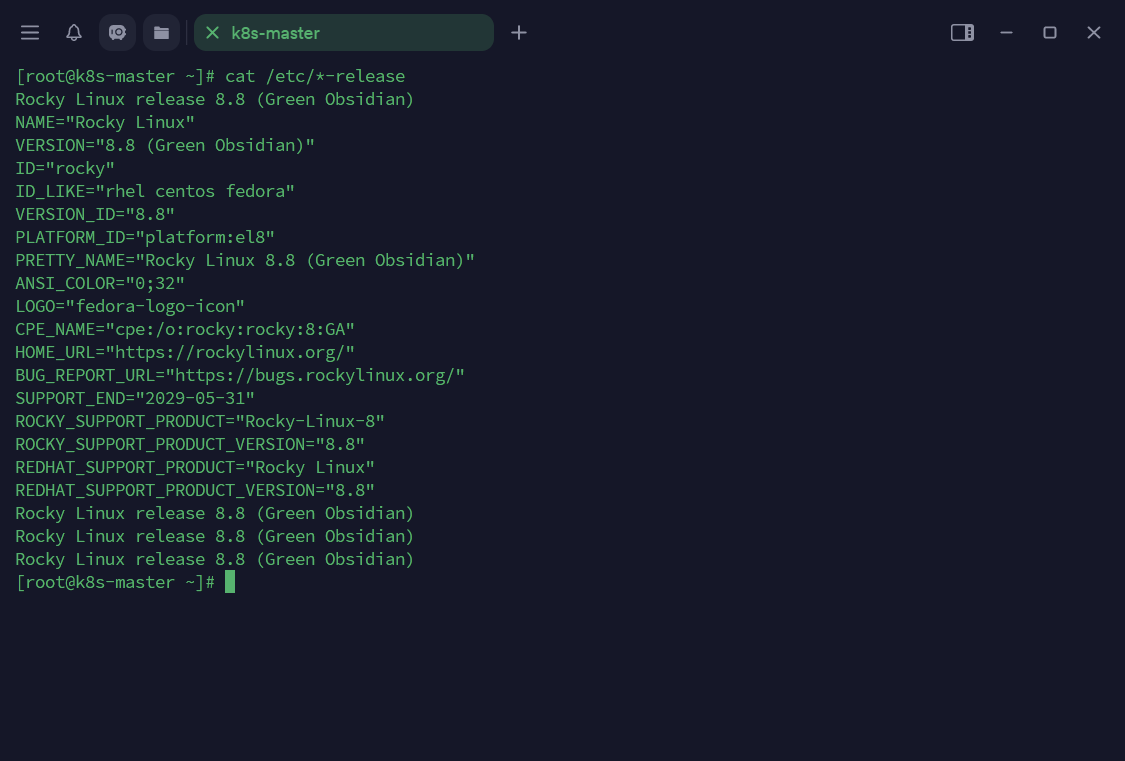Close the terminal window
This screenshot has height=761, width=1125.
click(x=1094, y=33)
